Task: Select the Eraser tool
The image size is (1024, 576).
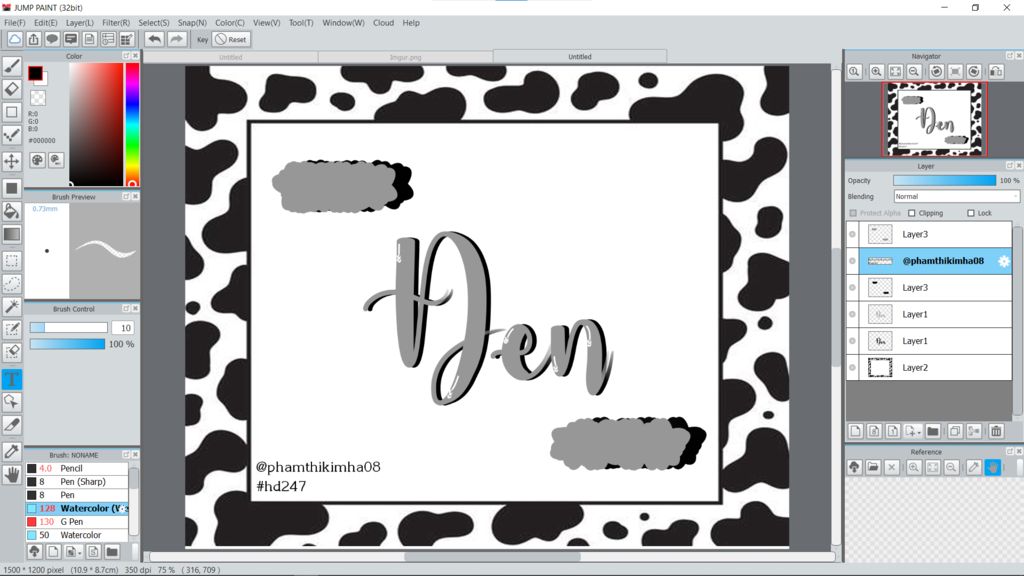Action: click(x=12, y=89)
